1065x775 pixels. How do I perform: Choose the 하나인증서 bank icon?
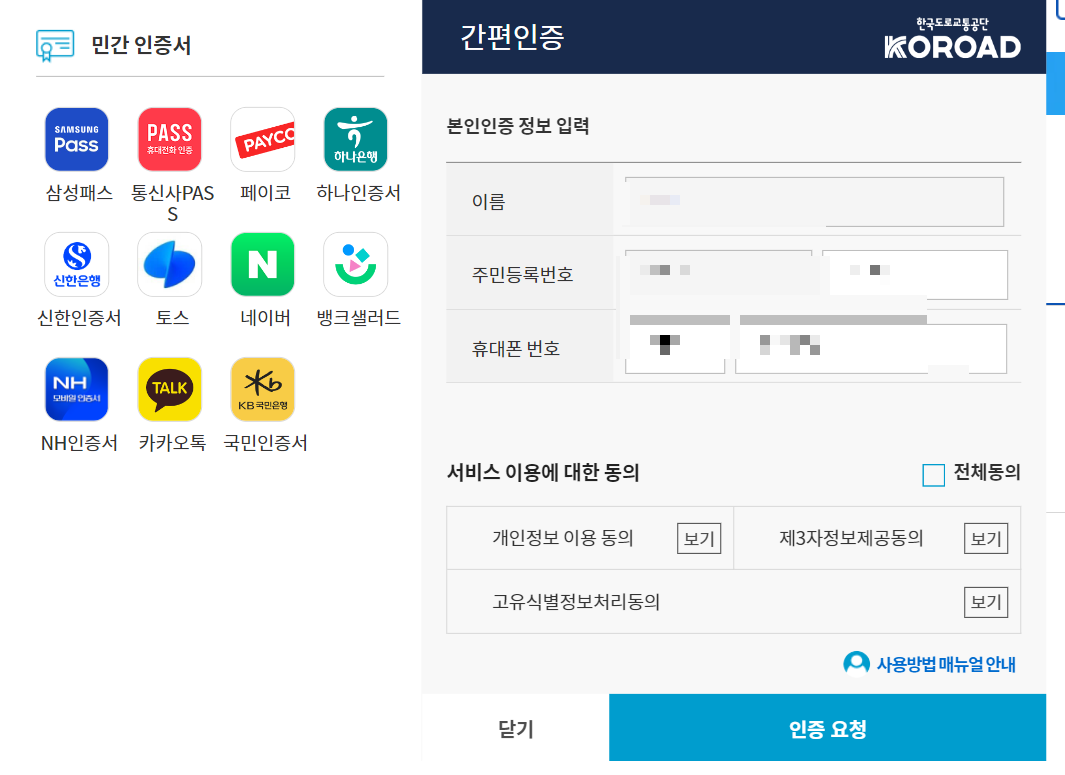click(354, 139)
